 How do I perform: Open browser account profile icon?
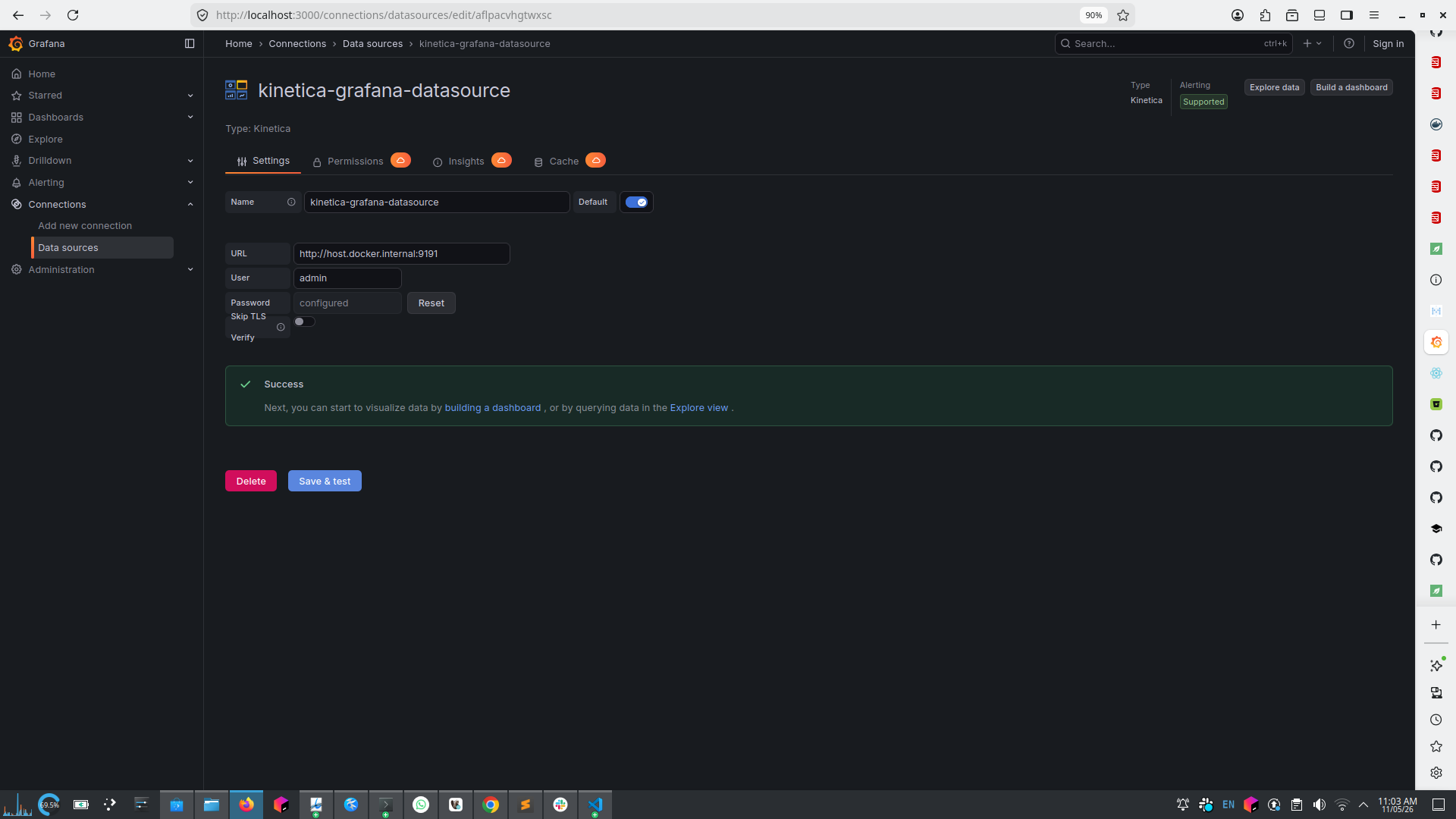1238,15
